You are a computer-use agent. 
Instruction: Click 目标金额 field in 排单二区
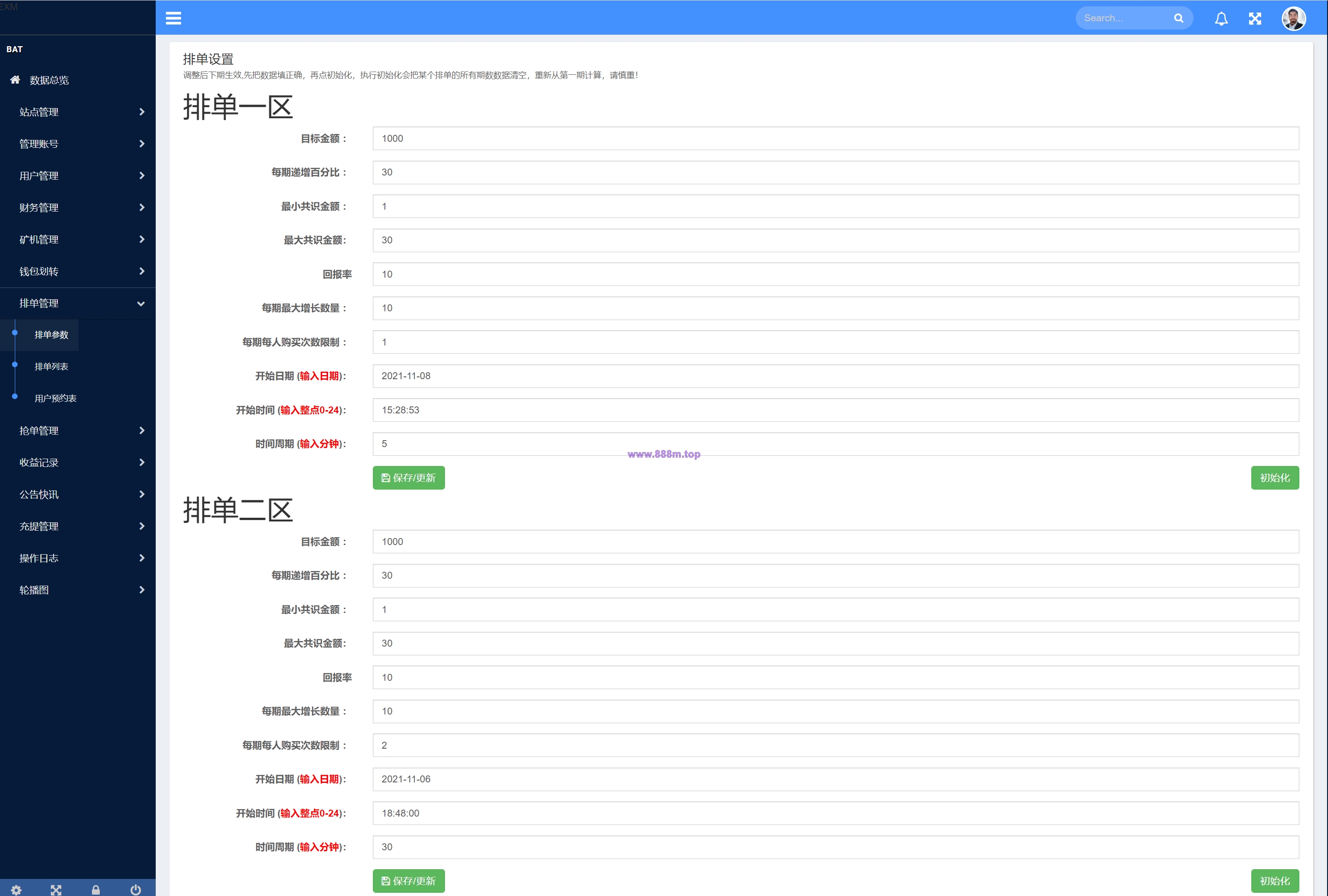pyautogui.click(x=835, y=542)
